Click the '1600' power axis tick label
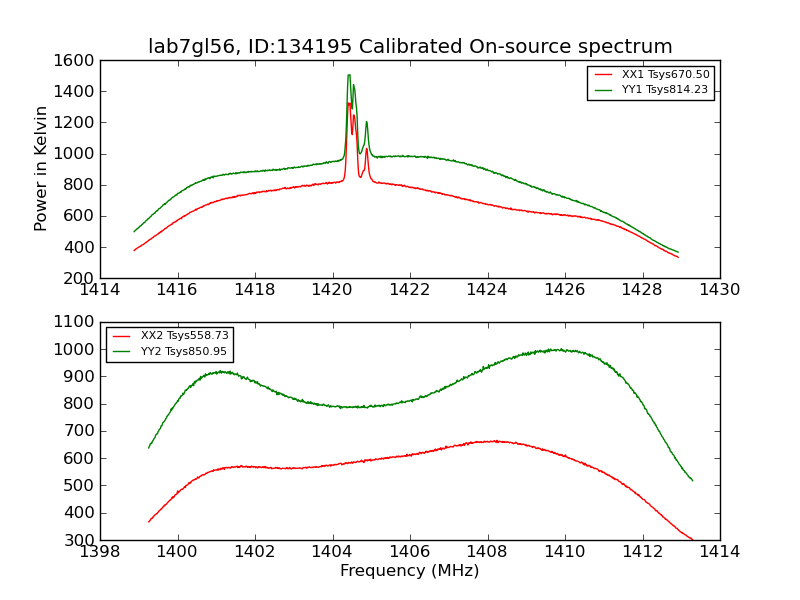Image resolution: width=800 pixels, height=600 pixels. [x=74, y=61]
